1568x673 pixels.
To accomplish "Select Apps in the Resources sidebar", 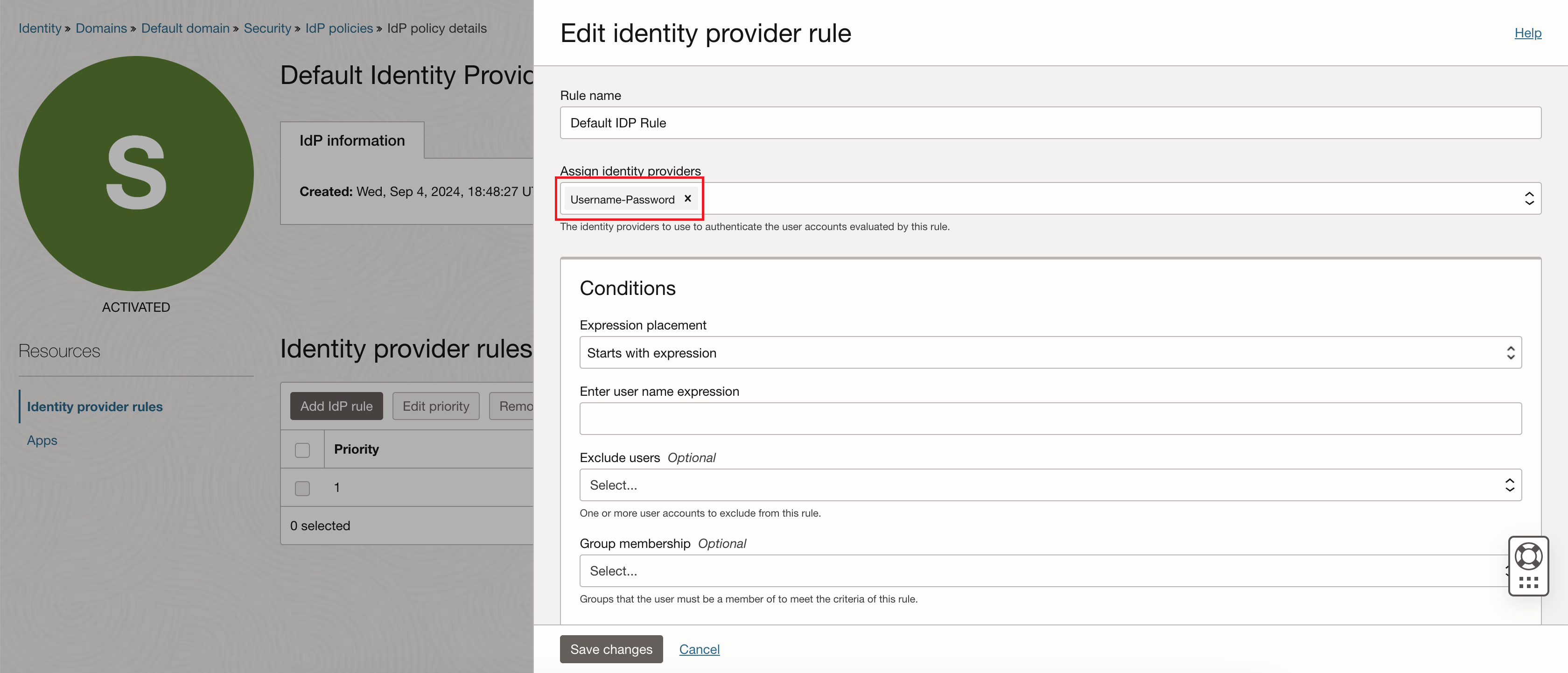I will coord(42,440).
